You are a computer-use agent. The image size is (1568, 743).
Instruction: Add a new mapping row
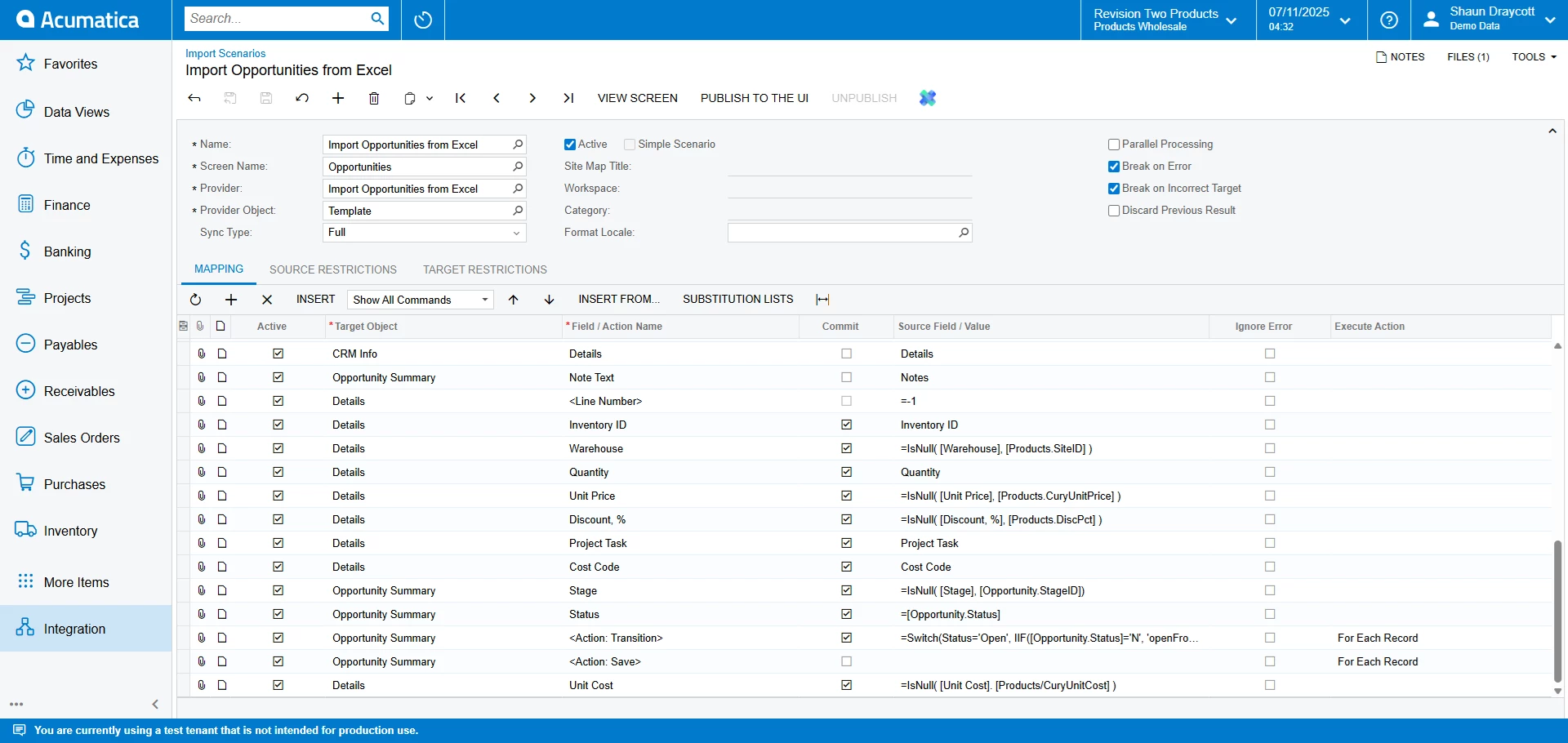pos(231,300)
